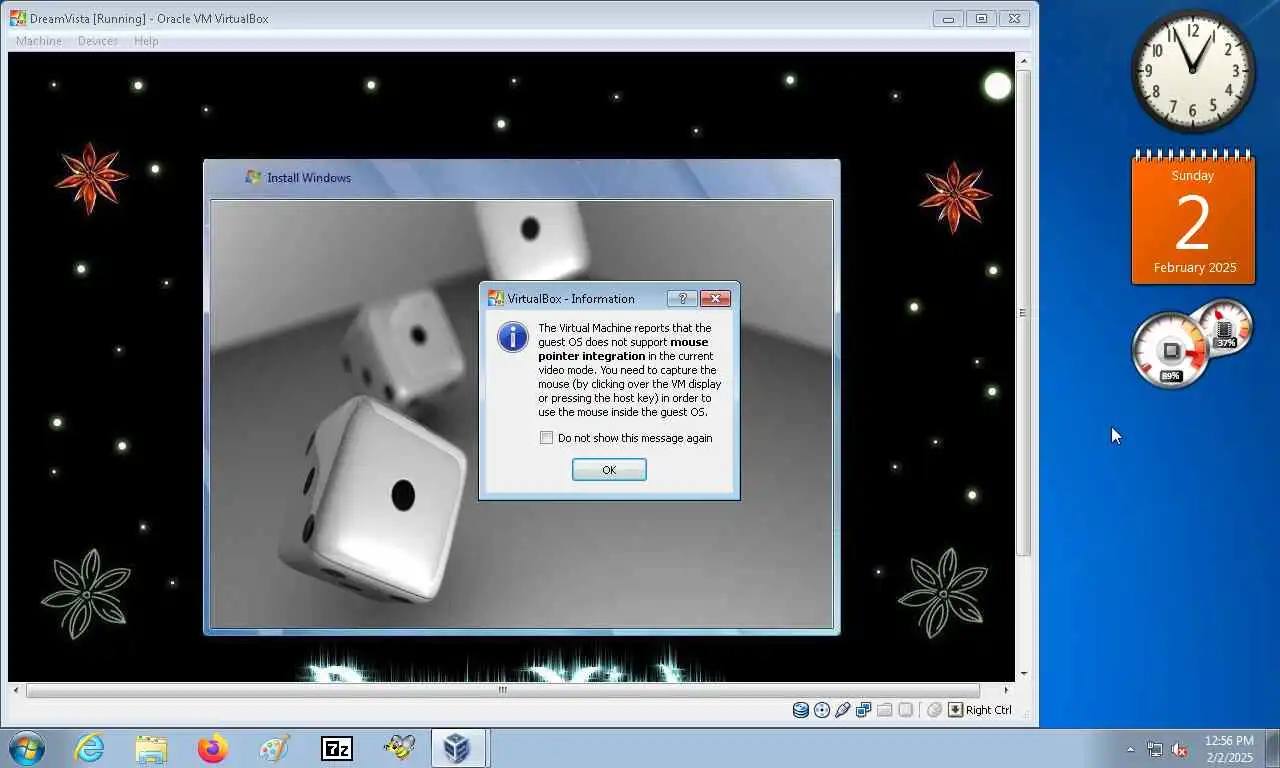This screenshot has height=768, width=1280.
Task: Click the network adapters status icon
Action: pyautogui.click(x=863, y=710)
